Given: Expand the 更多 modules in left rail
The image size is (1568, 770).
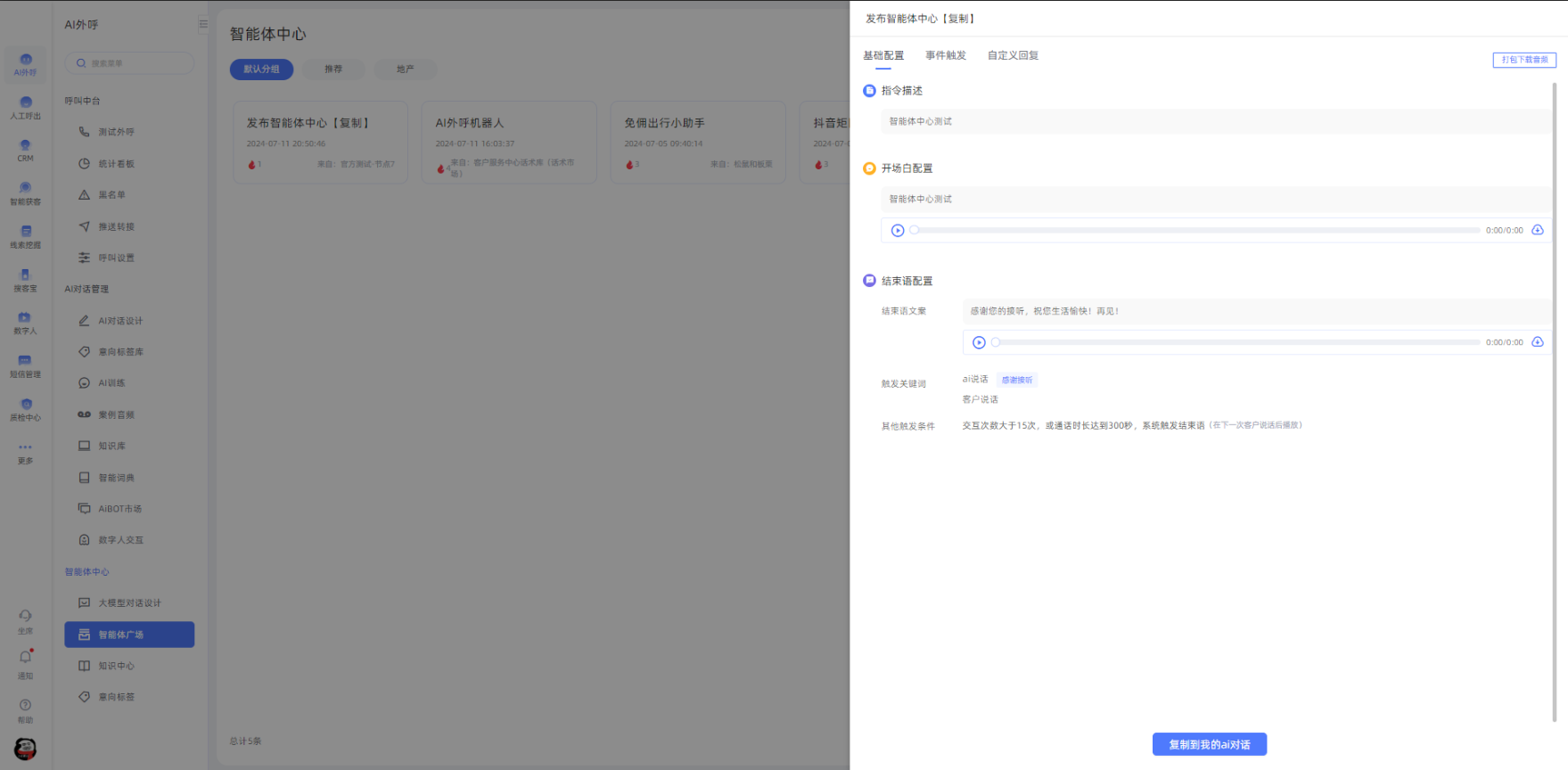Looking at the screenshot, I should tap(25, 452).
